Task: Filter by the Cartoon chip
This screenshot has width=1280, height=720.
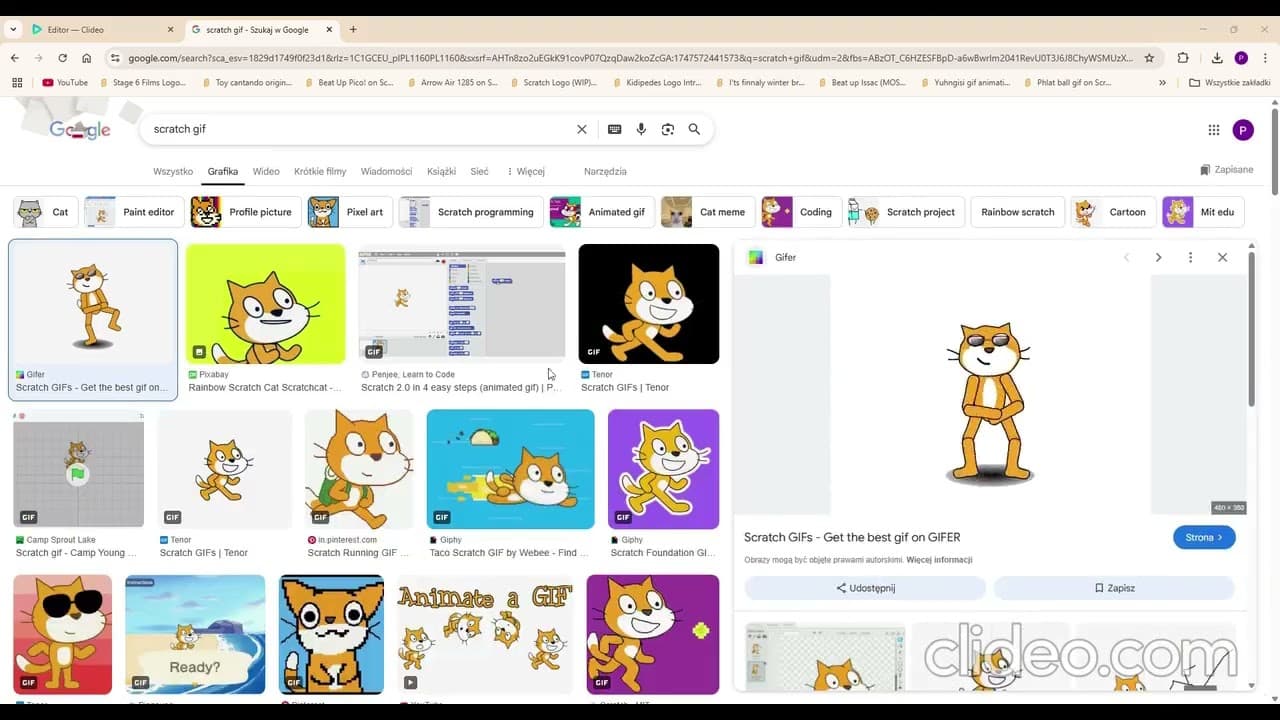Action: tap(1113, 212)
